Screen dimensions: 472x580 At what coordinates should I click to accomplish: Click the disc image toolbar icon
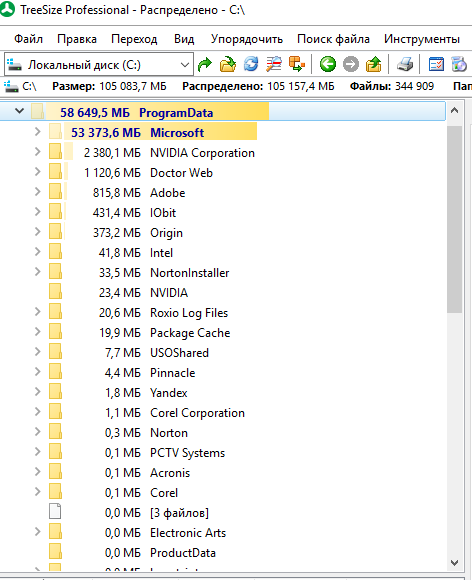click(x=459, y=64)
